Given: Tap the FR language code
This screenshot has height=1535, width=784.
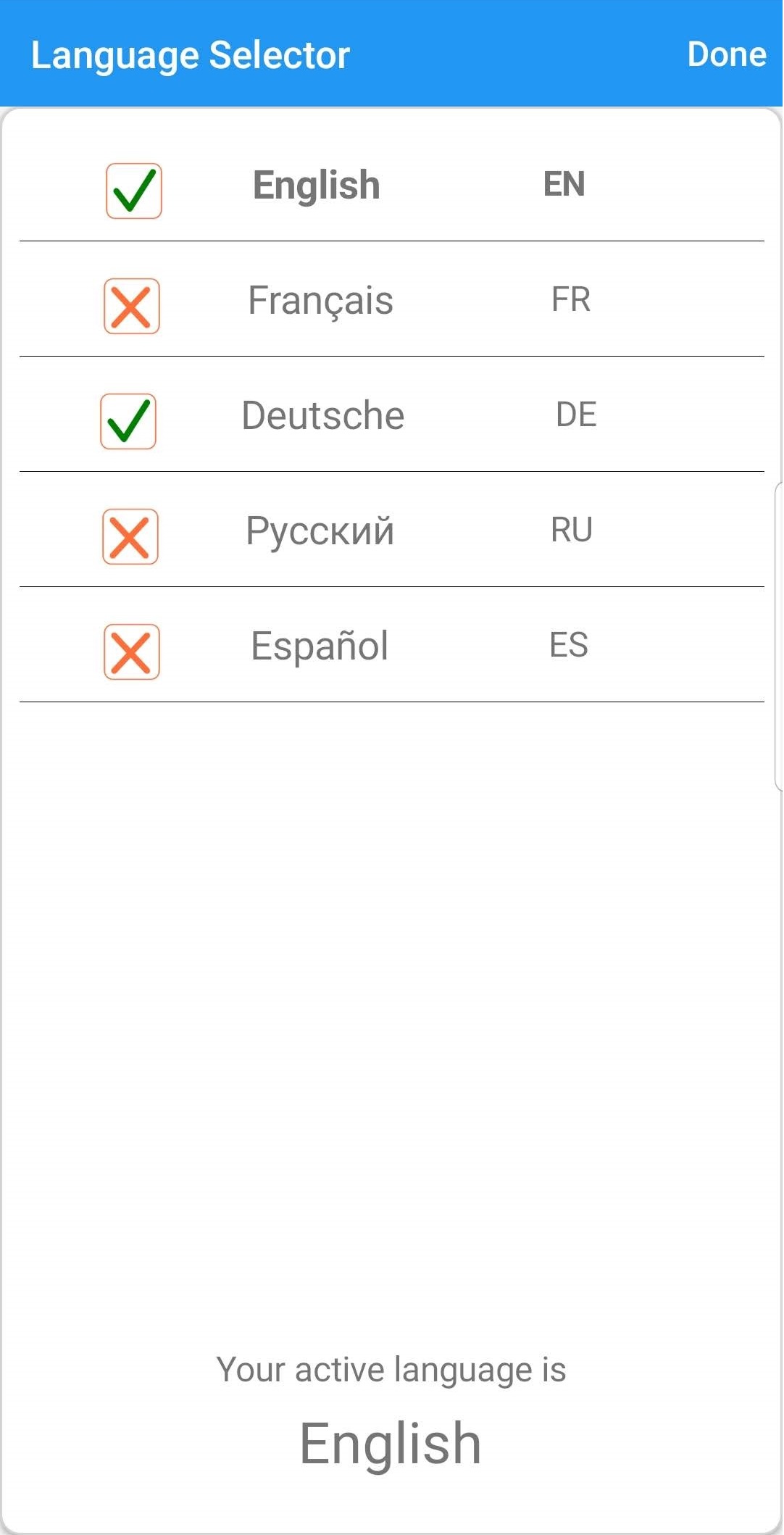Looking at the screenshot, I should [x=571, y=299].
